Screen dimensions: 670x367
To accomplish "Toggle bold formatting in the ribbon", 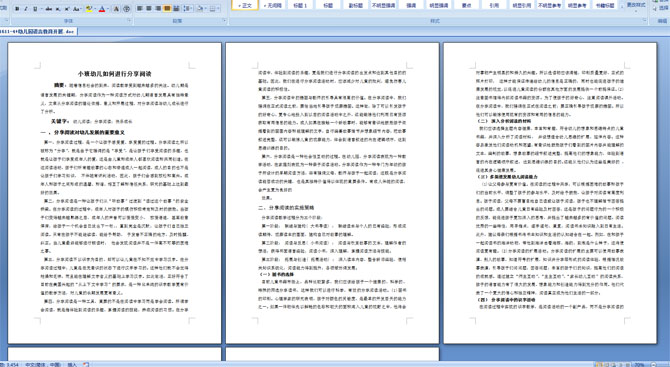I will [17, 9].
